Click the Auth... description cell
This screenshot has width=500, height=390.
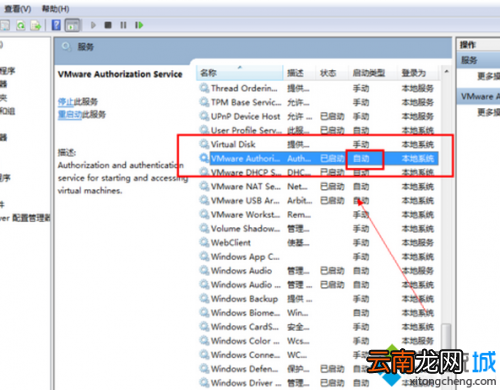[x=299, y=159]
